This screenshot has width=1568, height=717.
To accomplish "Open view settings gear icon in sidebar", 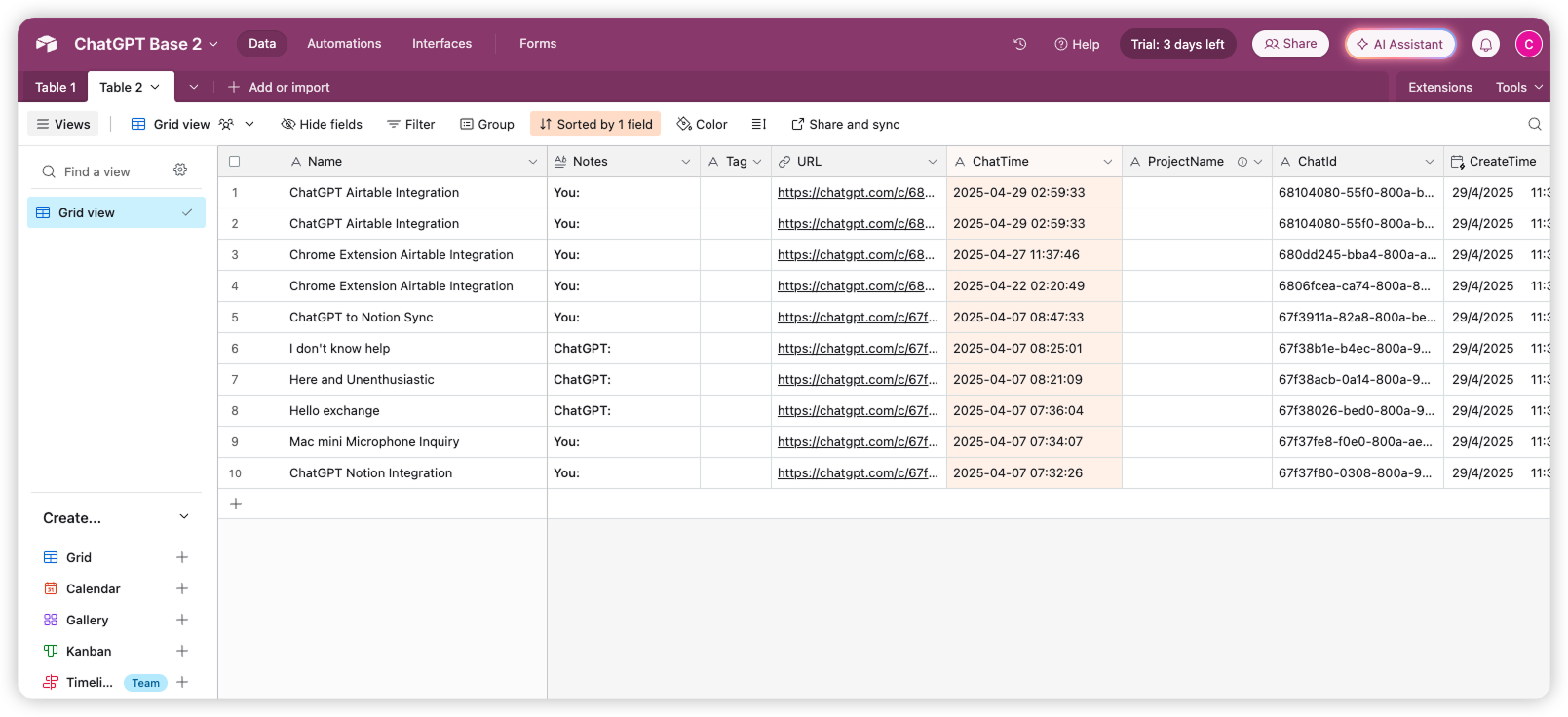I will 180,170.
